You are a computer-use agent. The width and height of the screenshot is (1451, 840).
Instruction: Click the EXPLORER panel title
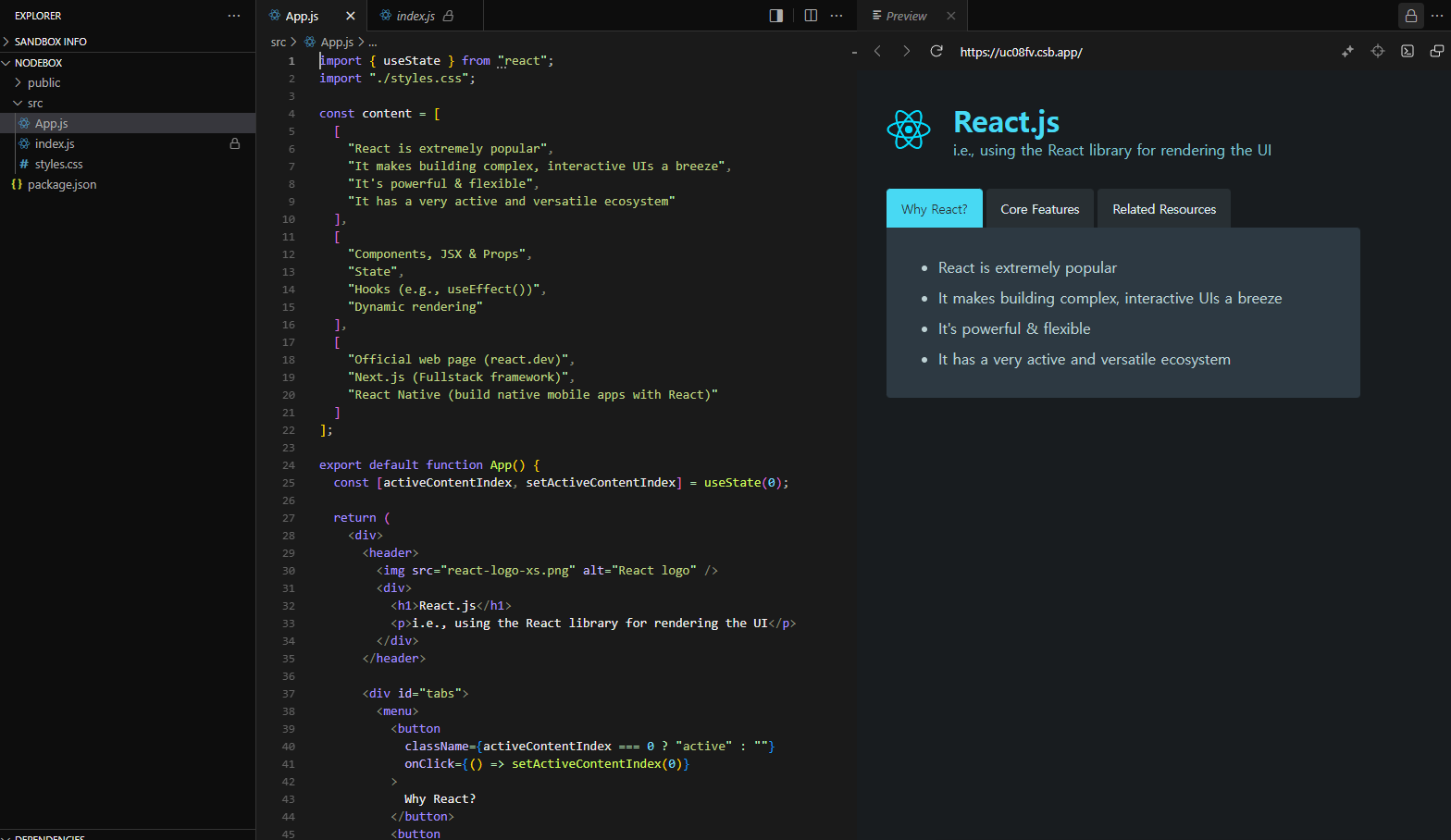pyautogui.click(x=38, y=16)
